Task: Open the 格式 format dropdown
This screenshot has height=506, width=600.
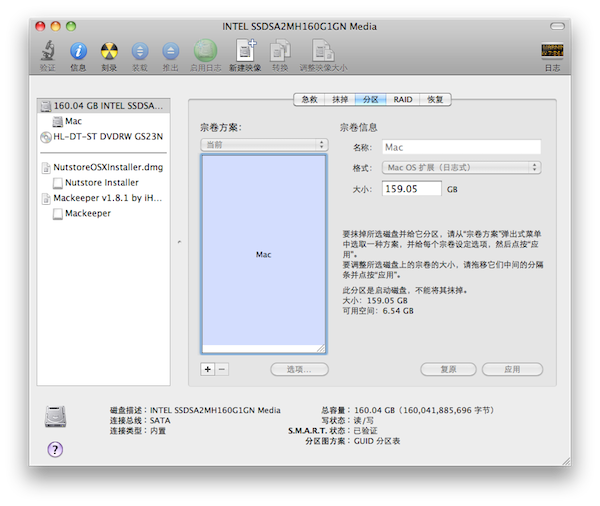Action: click(461, 167)
